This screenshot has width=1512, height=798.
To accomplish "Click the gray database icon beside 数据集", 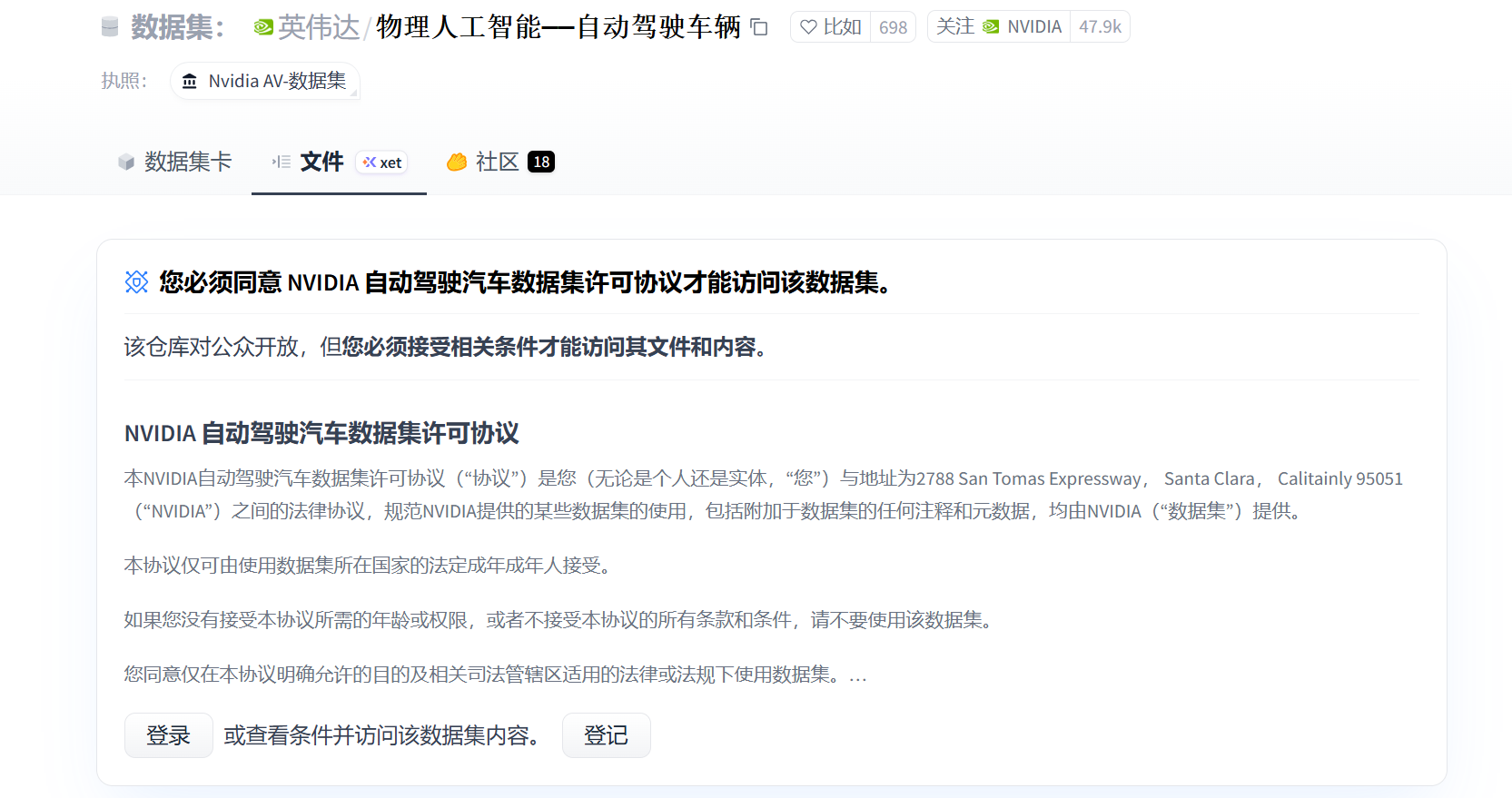I will tap(110, 27).
